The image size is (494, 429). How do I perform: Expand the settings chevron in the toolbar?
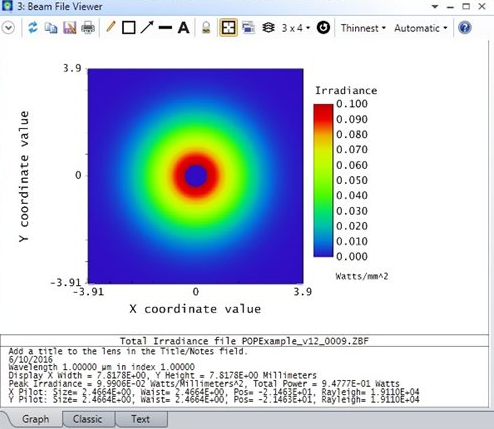(8, 28)
